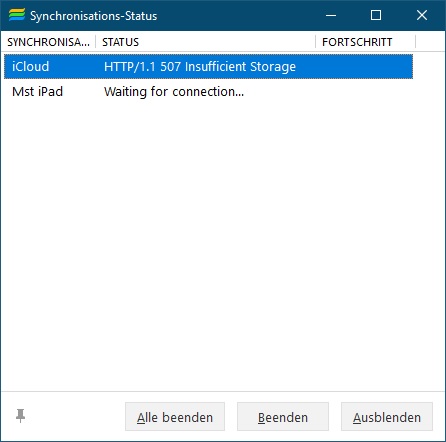446x442 pixels.
Task: Sort by SYNCHRONISA... column header
Action: (48, 42)
